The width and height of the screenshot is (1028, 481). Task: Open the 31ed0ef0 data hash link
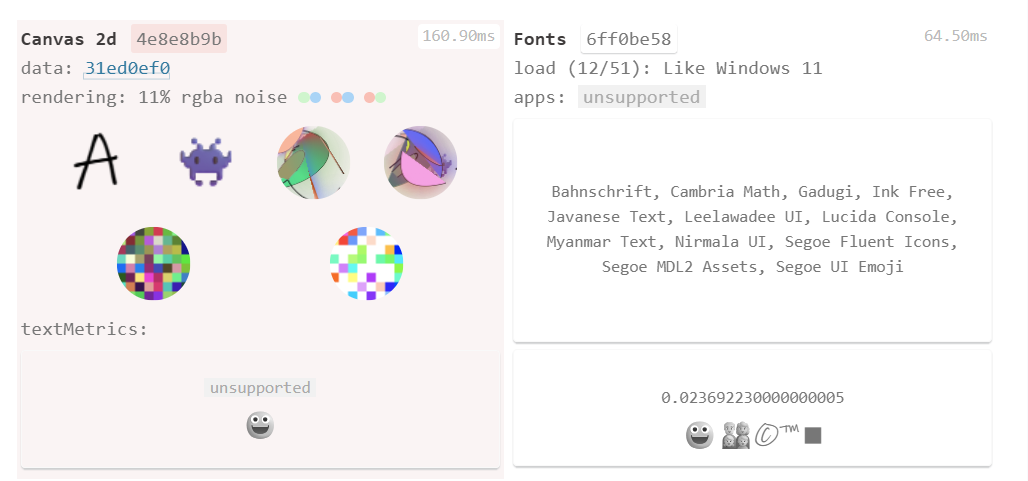(127, 68)
